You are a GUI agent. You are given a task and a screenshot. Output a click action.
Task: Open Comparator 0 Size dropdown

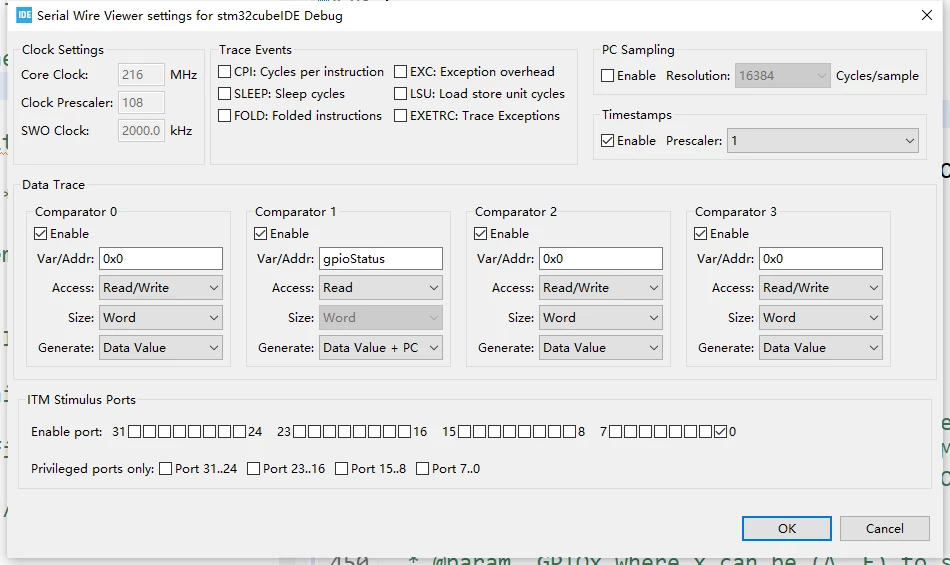(x=161, y=317)
